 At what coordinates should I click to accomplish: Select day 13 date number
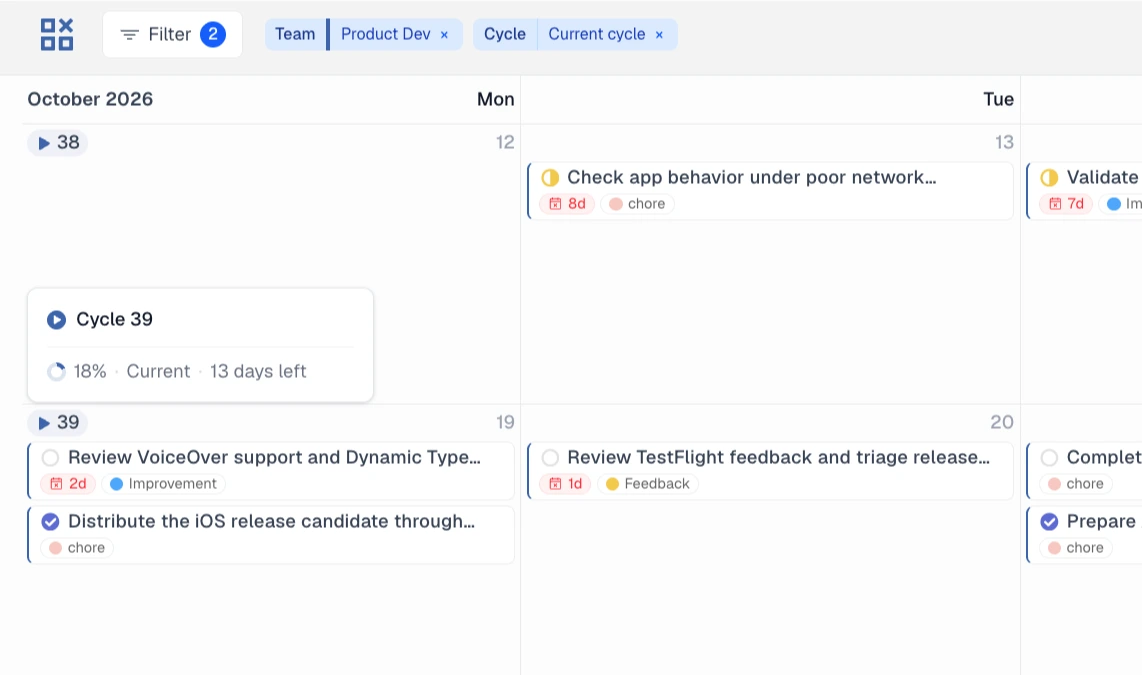click(x=1004, y=142)
